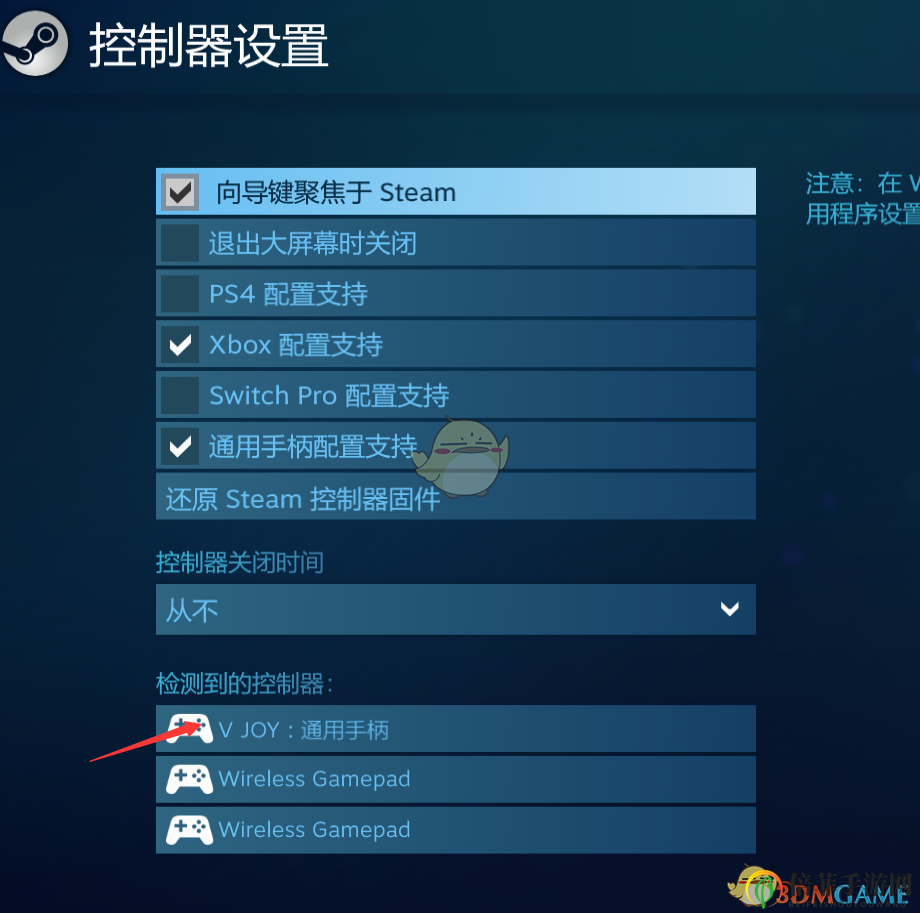Screen dimensions: 920x913
Task: Enable 退出大屏幕时关闭 checkbox
Action: click(180, 242)
